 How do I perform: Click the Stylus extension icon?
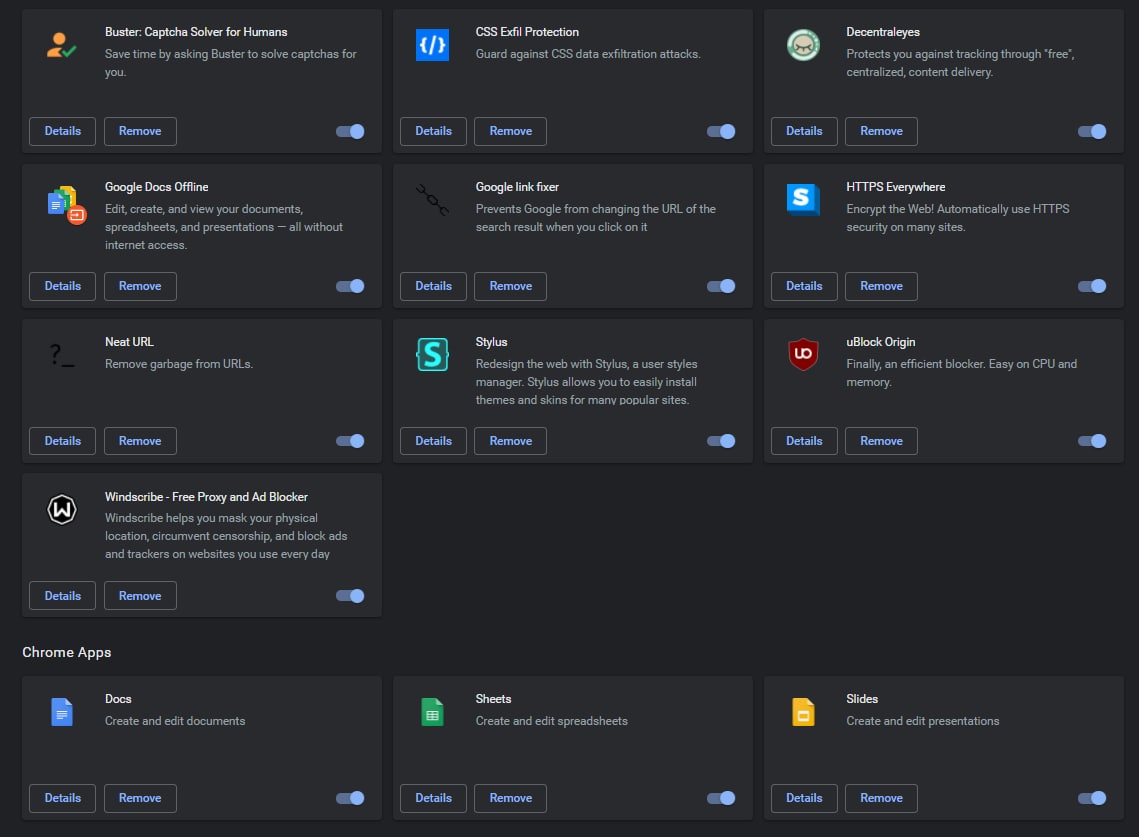pos(432,355)
